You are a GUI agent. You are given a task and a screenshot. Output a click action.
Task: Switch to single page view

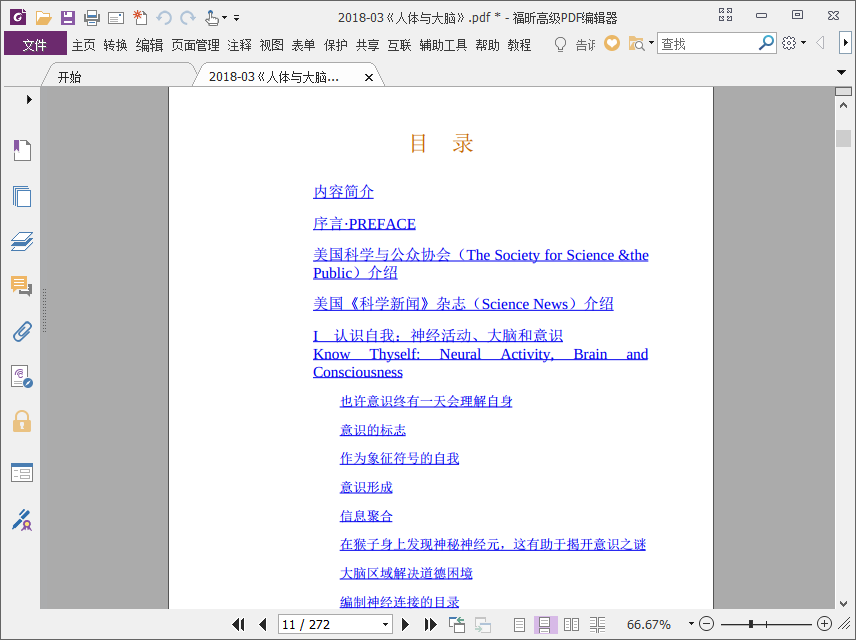click(x=520, y=624)
